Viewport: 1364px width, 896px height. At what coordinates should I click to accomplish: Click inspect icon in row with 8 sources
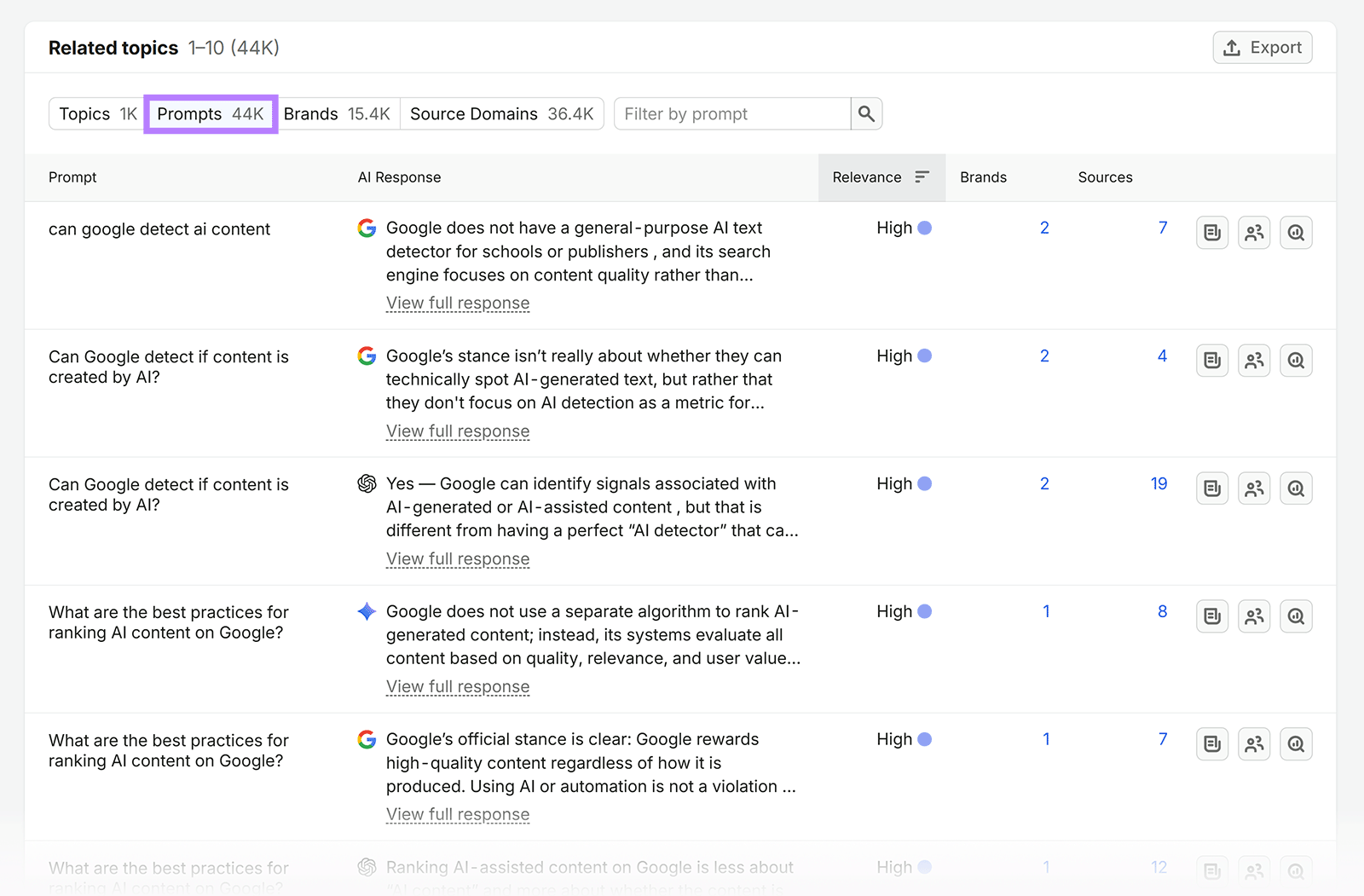coord(1296,616)
